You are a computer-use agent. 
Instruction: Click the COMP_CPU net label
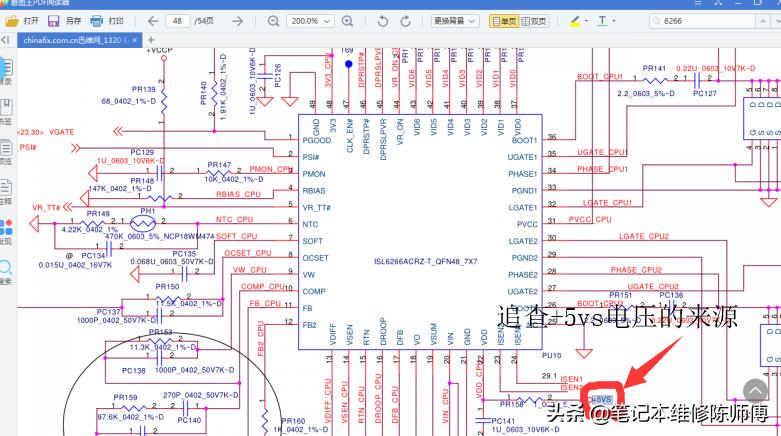point(262,287)
